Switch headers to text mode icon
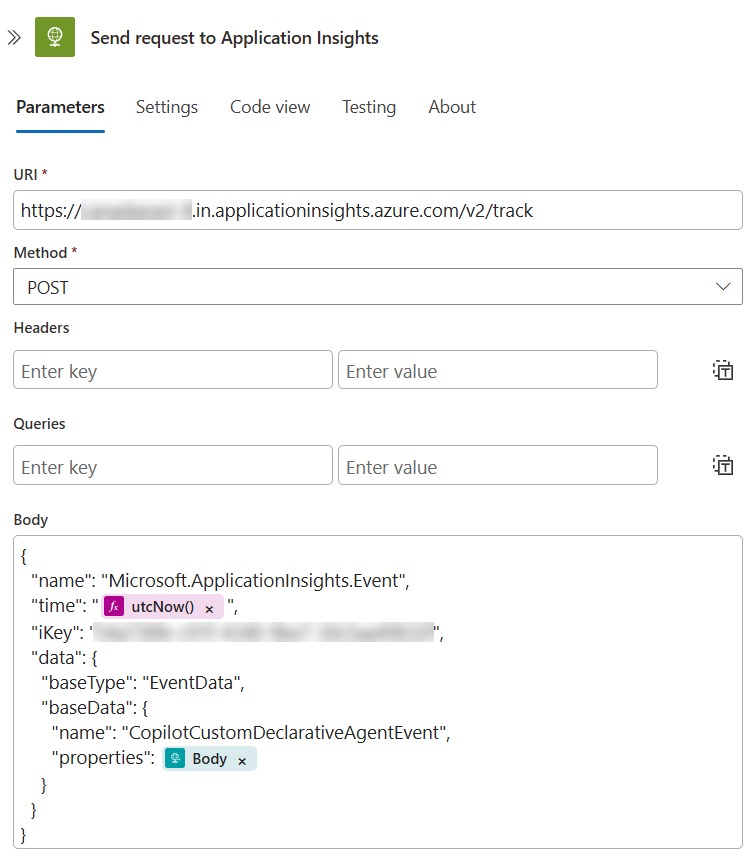This screenshot has width=753, height=856. pos(723,370)
